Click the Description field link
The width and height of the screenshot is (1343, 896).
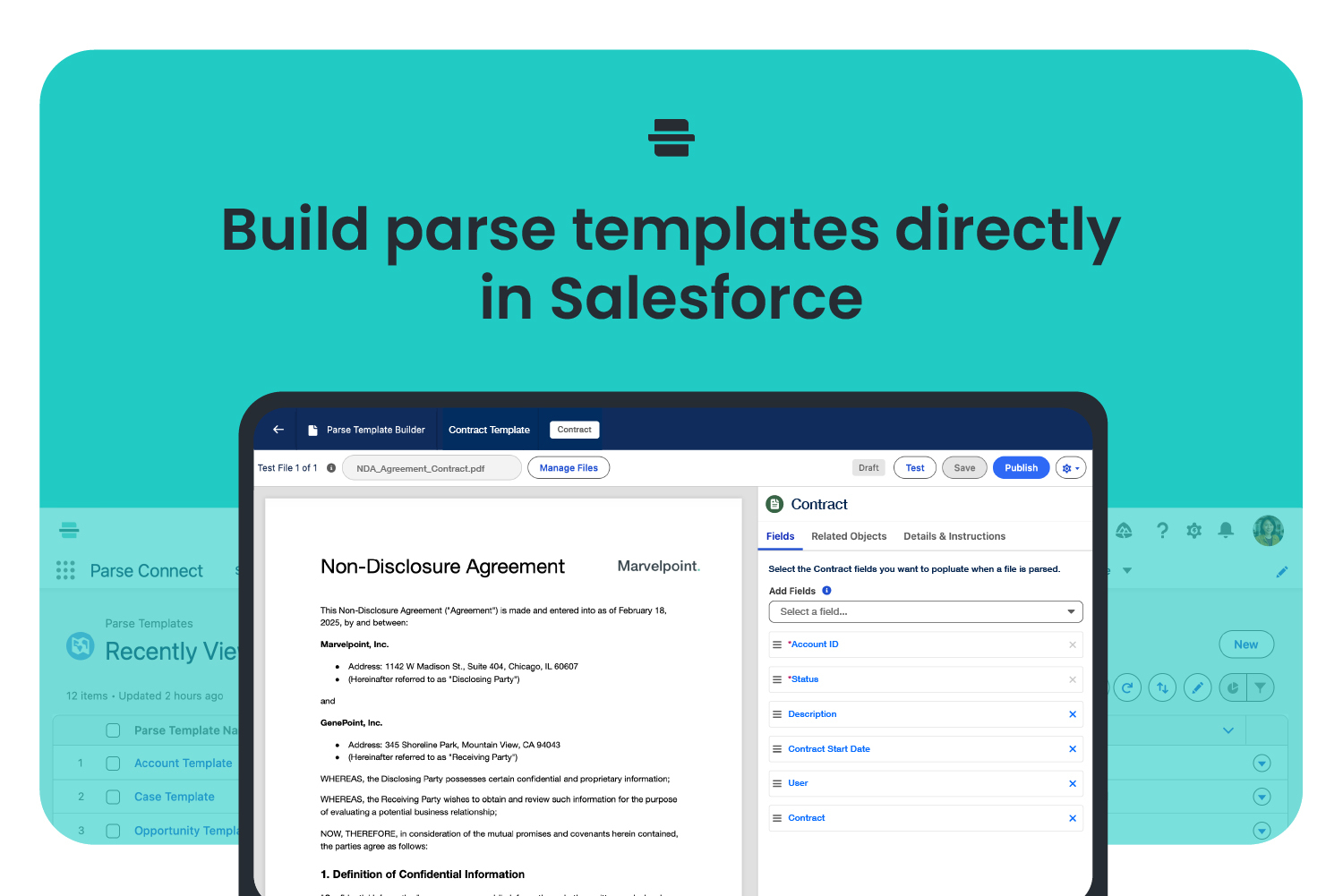click(812, 714)
